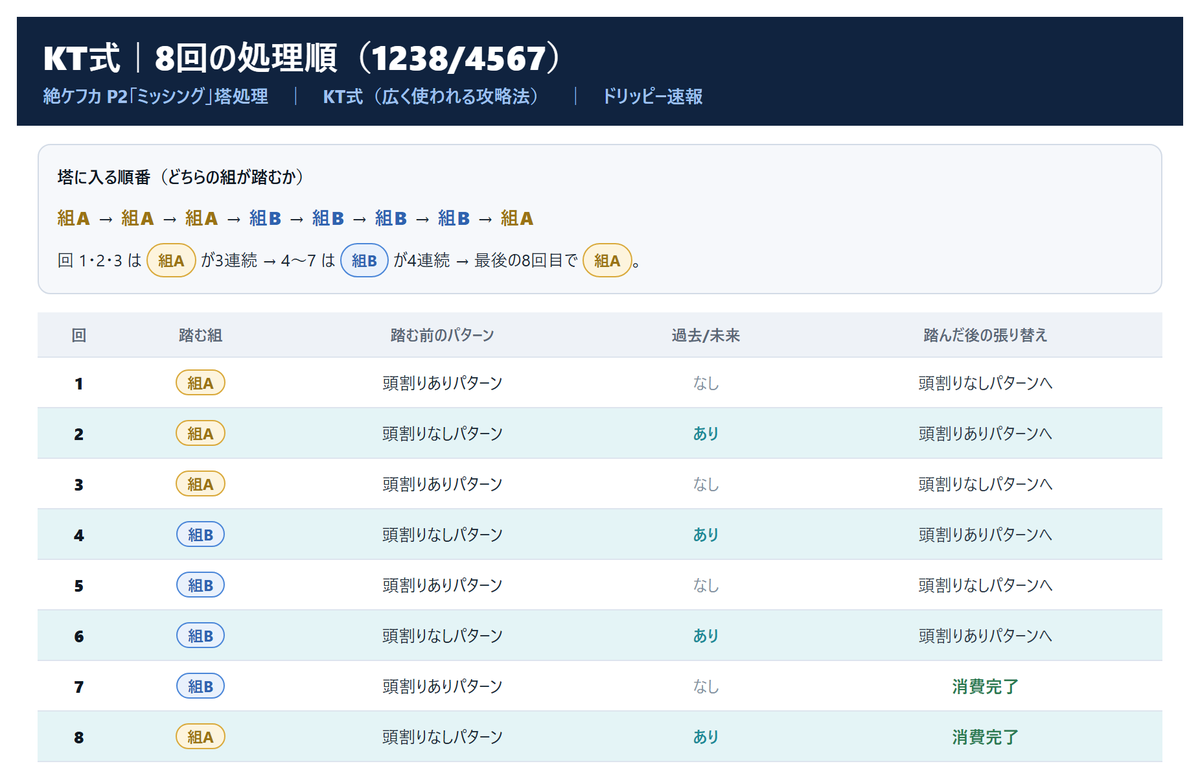1200x779 pixels.
Task: Select the "踏んだ後の張り替え" column header
Action: pyautogui.click(x=985, y=335)
